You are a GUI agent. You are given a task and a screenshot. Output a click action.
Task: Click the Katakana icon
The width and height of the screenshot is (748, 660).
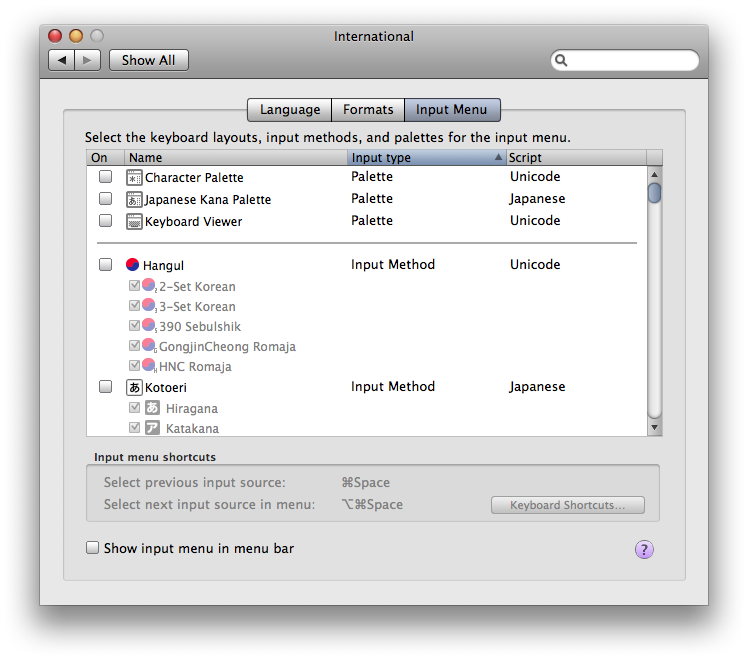tap(152, 428)
